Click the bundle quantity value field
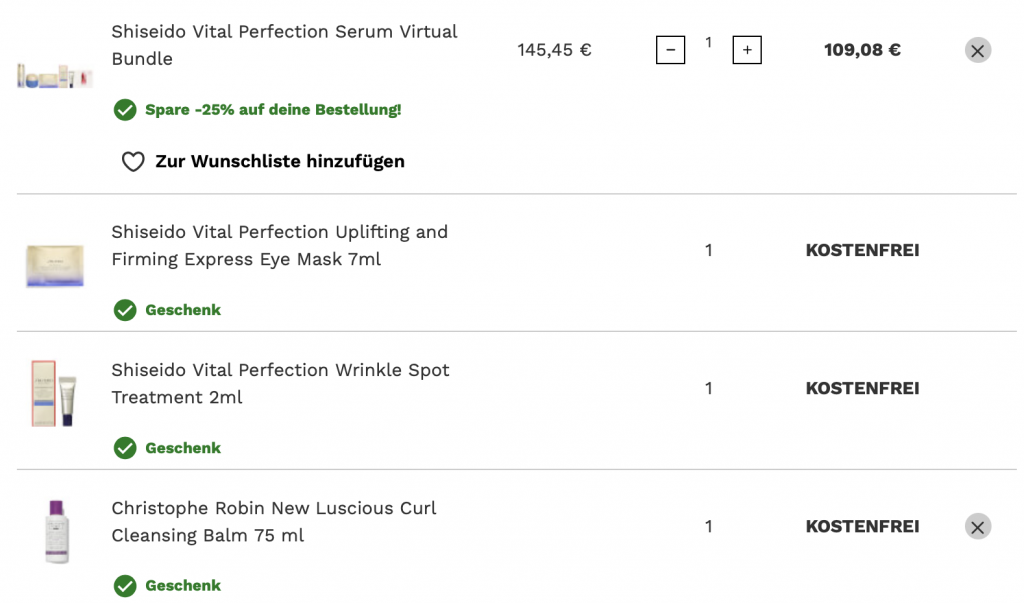Image resolution: width=1024 pixels, height=603 pixels. [x=708, y=43]
